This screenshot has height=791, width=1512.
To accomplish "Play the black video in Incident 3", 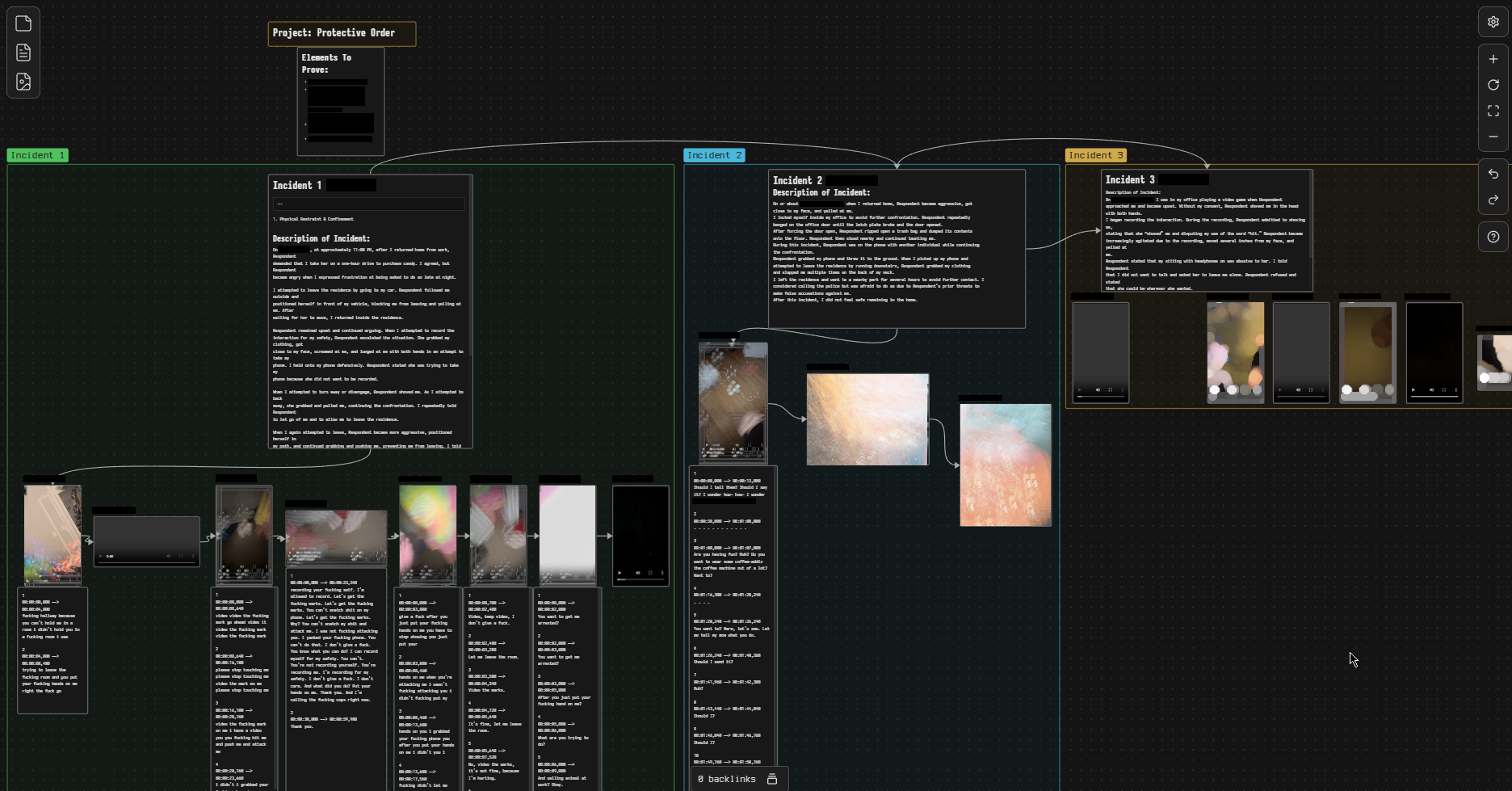I will (1413, 390).
